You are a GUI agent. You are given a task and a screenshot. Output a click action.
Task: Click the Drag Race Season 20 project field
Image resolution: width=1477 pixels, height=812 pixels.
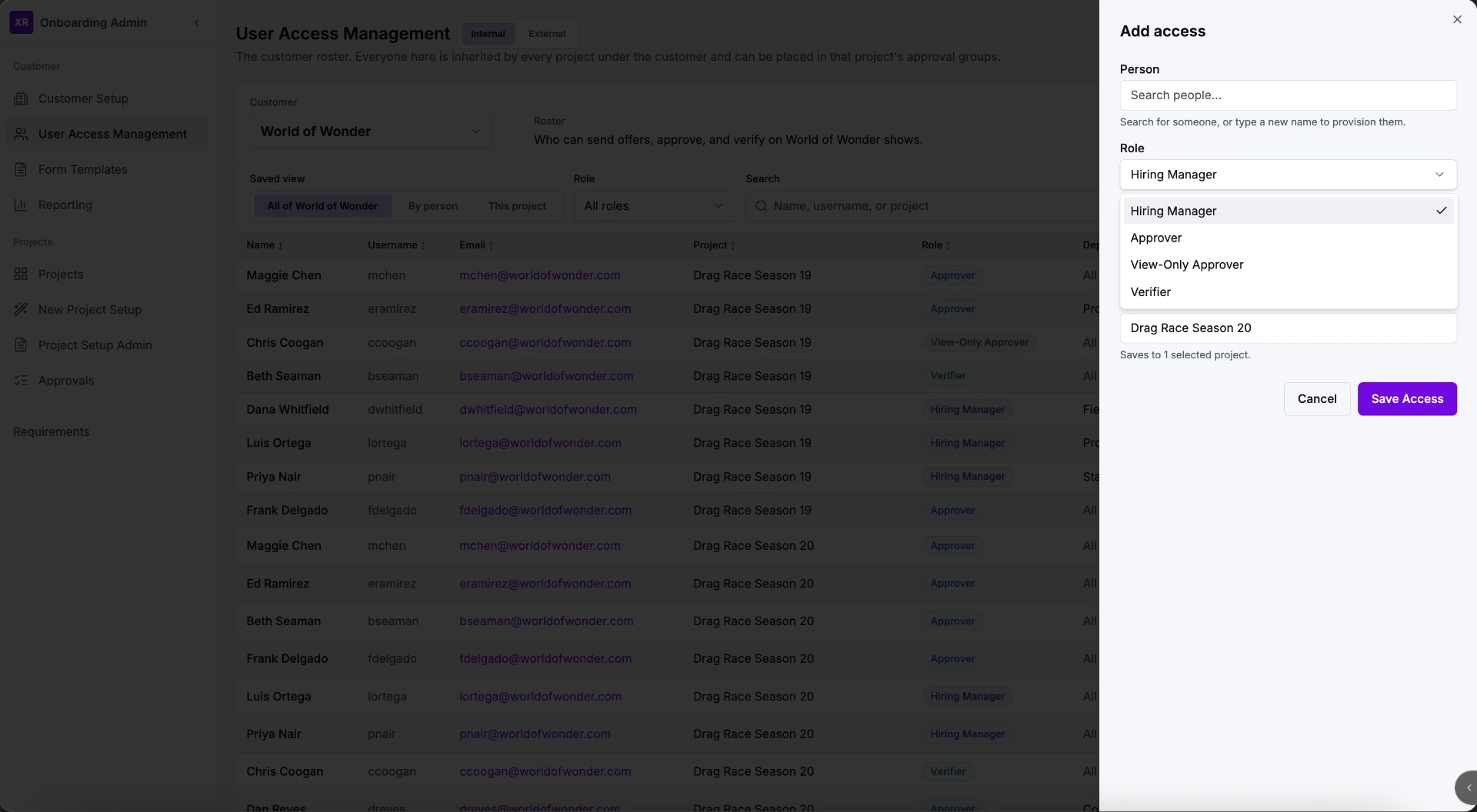pos(1288,328)
